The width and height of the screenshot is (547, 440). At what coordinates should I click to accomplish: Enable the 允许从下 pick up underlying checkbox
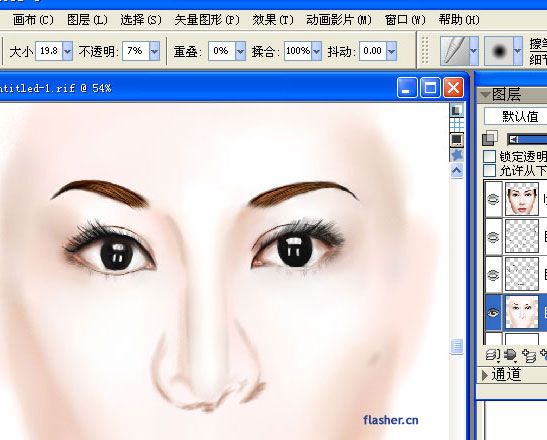tap(489, 171)
